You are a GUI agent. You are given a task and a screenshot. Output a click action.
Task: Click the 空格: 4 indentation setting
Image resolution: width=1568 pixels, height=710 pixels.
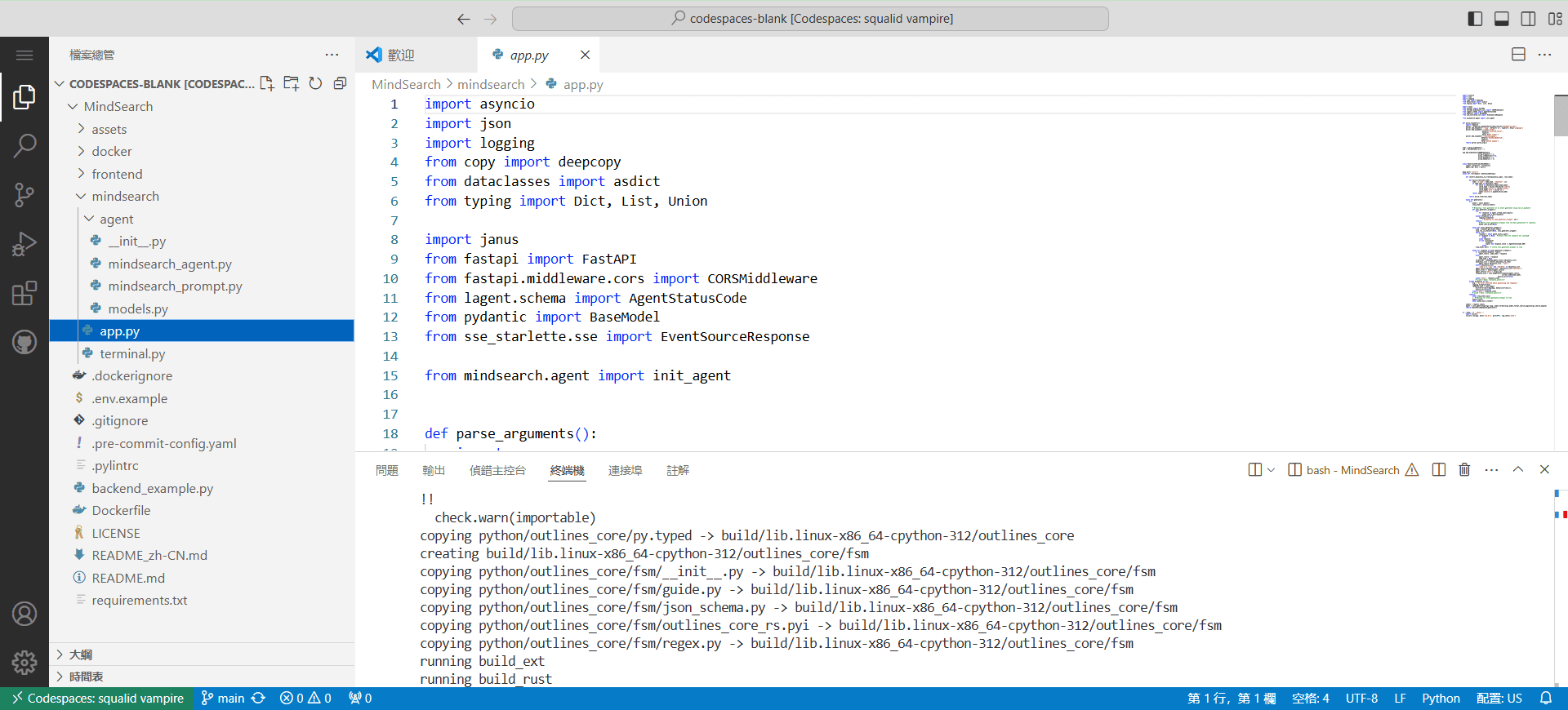pyautogui.click(x=1310, y=699)
